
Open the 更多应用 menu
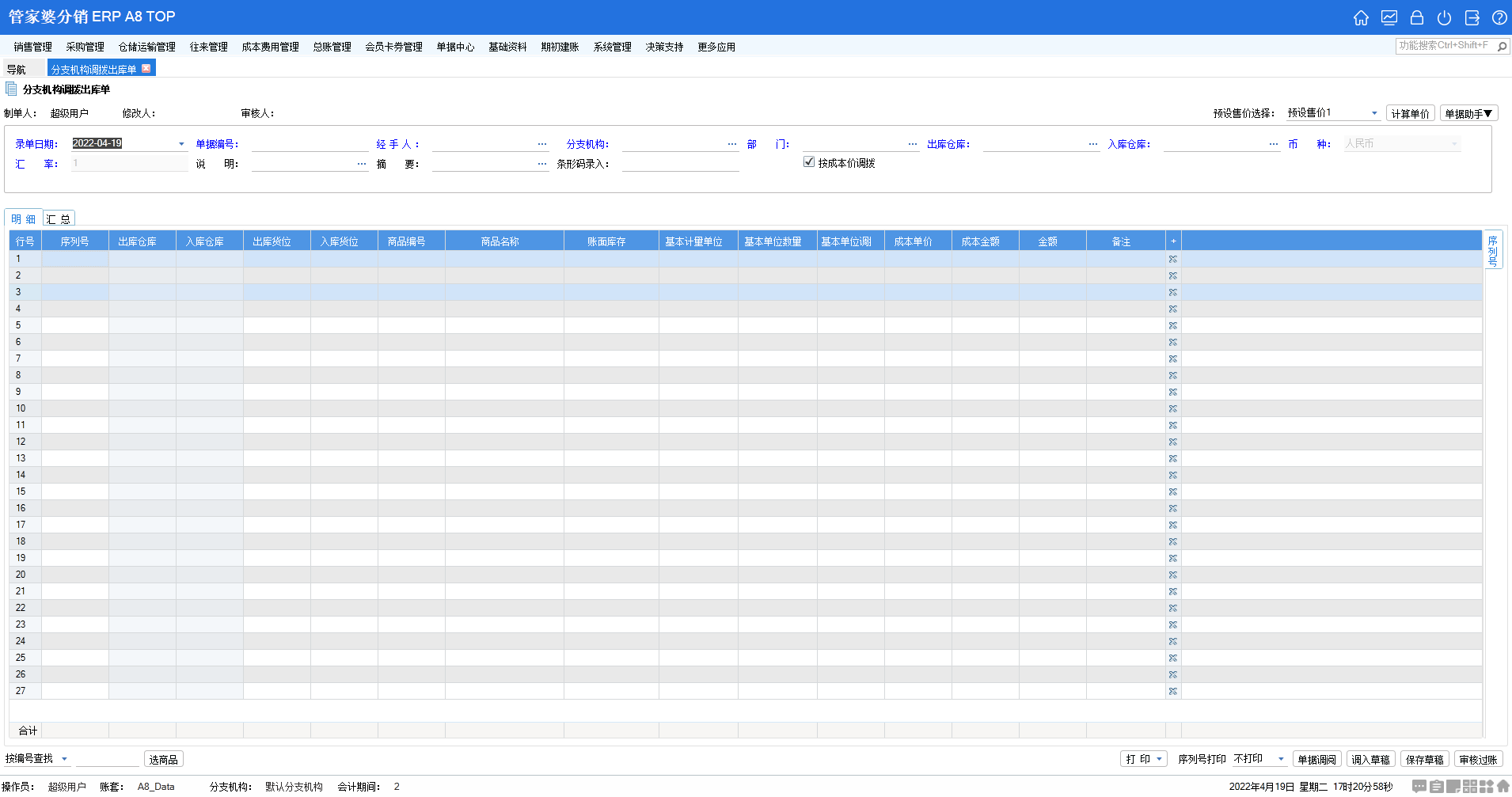[716, 47]
